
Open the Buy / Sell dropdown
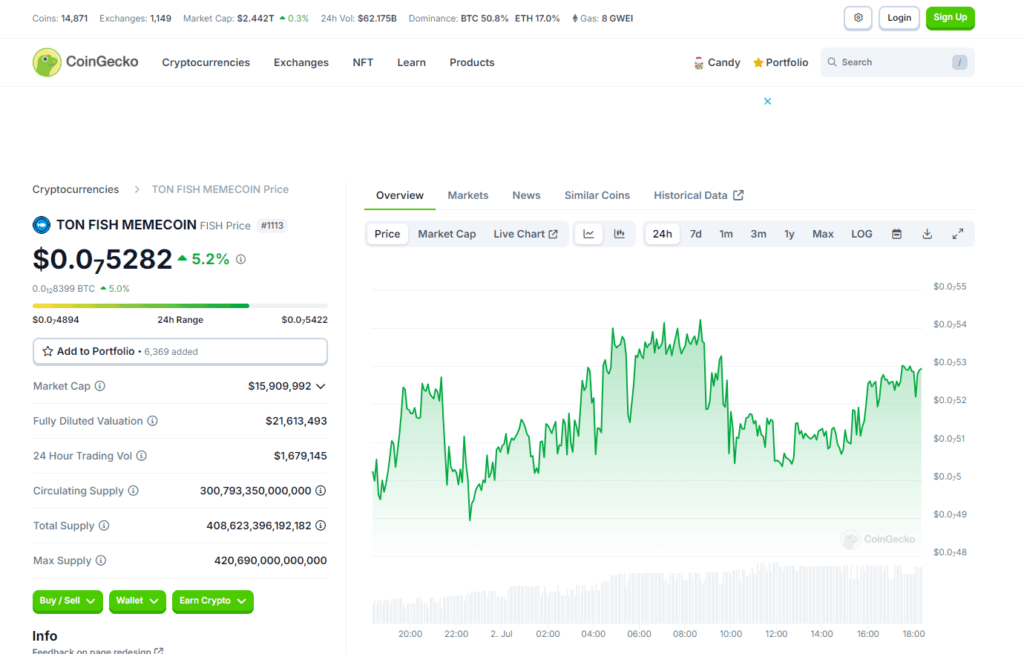67,601
